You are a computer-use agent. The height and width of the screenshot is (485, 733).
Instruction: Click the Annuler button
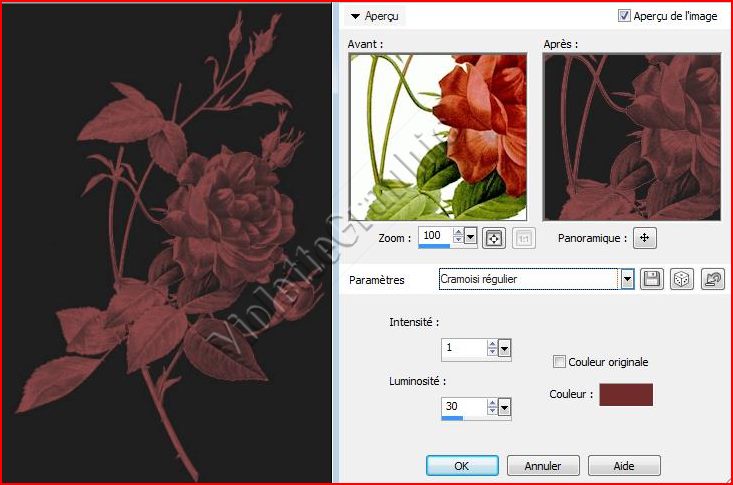pyautogui.click(x=542, y=465)
